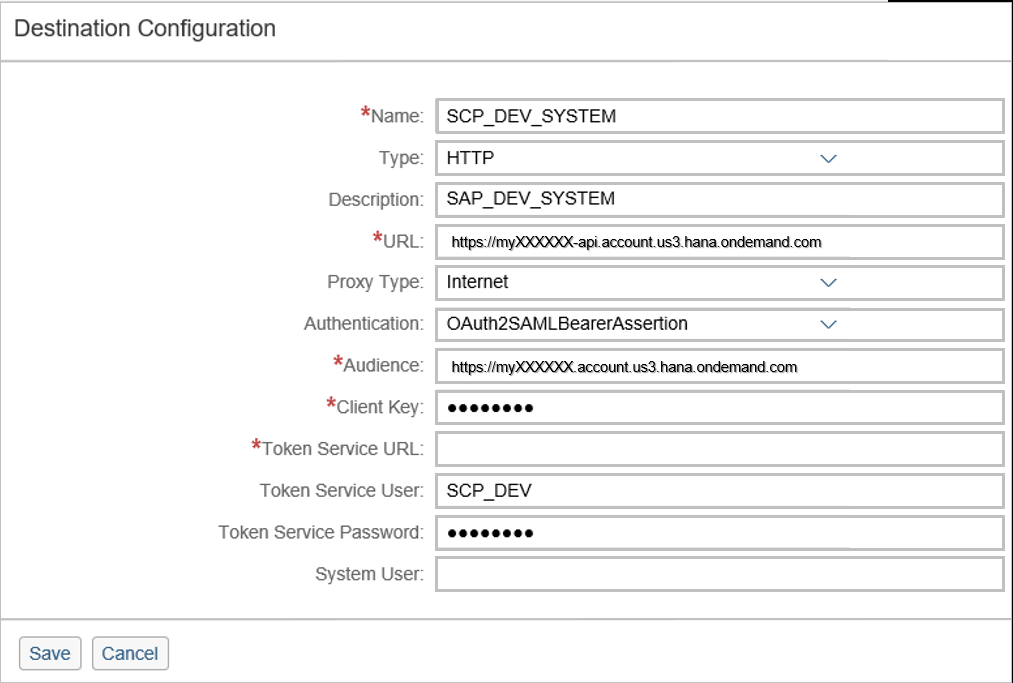Click the Authentication label
Image resolution: width=1013 pixels, height=683 pixels.
(x=364, y=323)
